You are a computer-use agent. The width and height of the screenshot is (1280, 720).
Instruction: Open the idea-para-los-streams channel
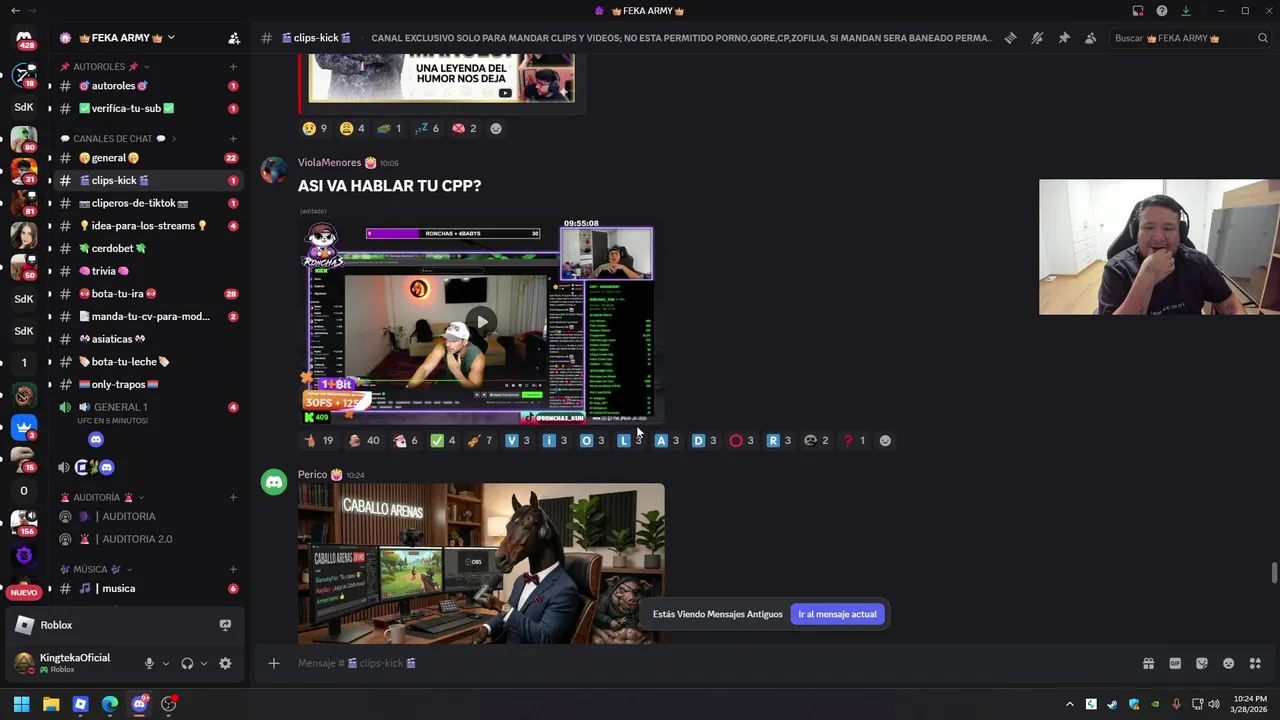(148, 226)
